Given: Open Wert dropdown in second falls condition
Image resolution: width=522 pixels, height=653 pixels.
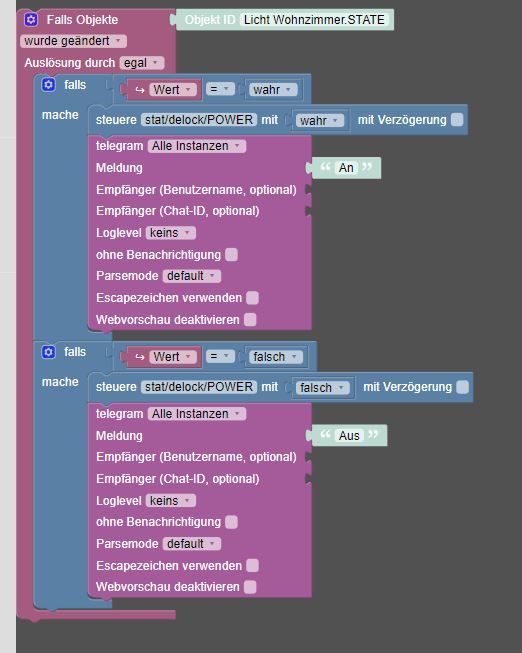Looking at the screenshot, I should click(172, 357).
